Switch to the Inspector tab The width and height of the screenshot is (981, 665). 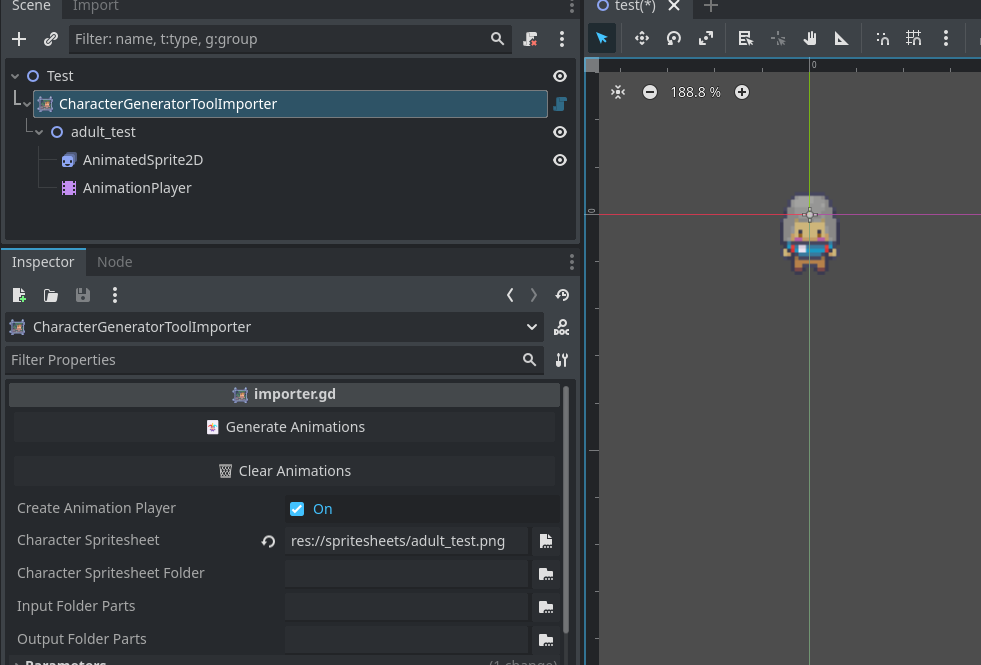click(x=43, y=262)
